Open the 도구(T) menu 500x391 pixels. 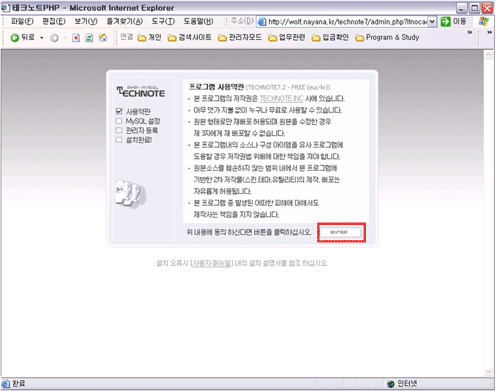click(163, 22)
